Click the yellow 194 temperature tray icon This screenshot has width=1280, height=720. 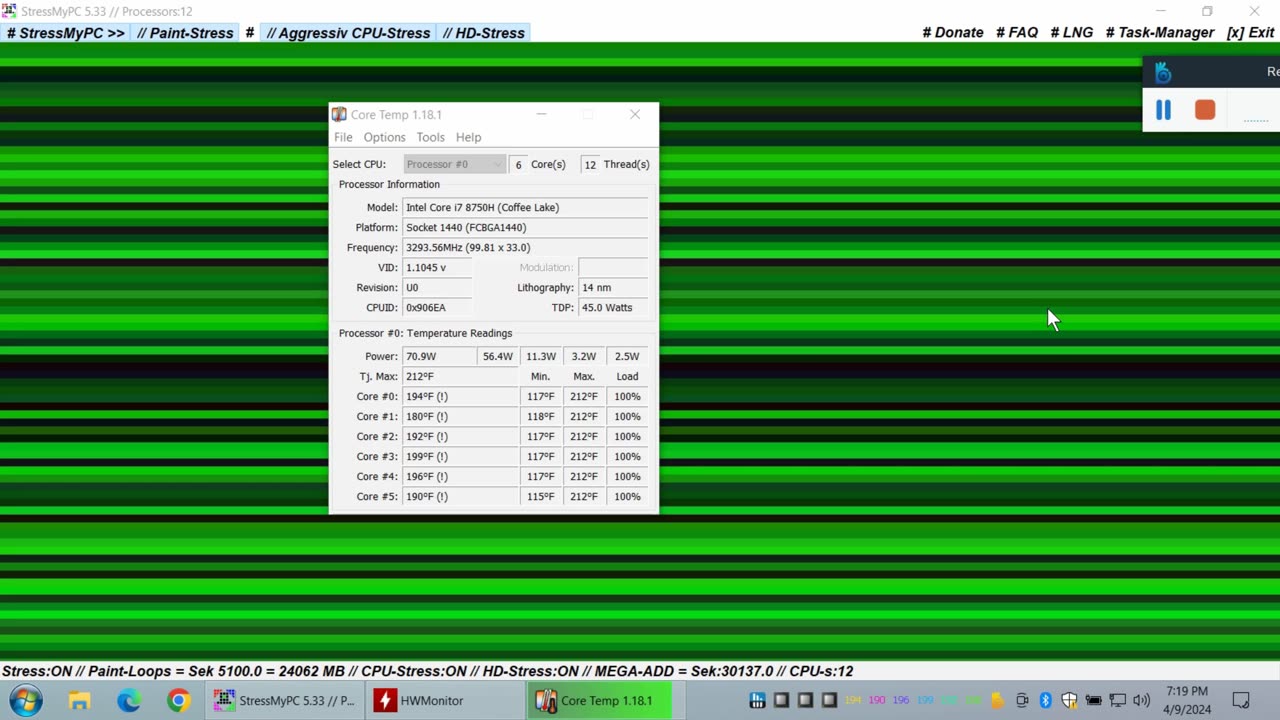click(x=853, y=700)
